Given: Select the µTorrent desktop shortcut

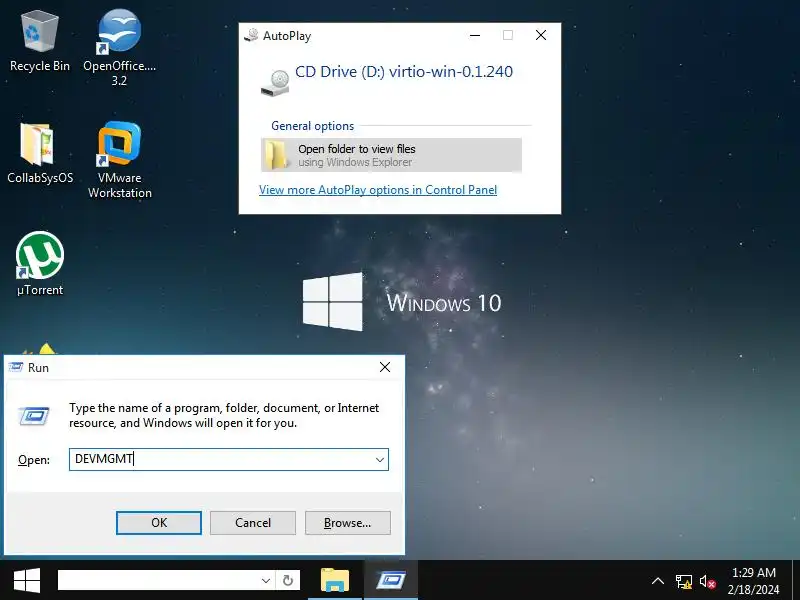Looking at the screenshot, I should click(x=40, y=263).
